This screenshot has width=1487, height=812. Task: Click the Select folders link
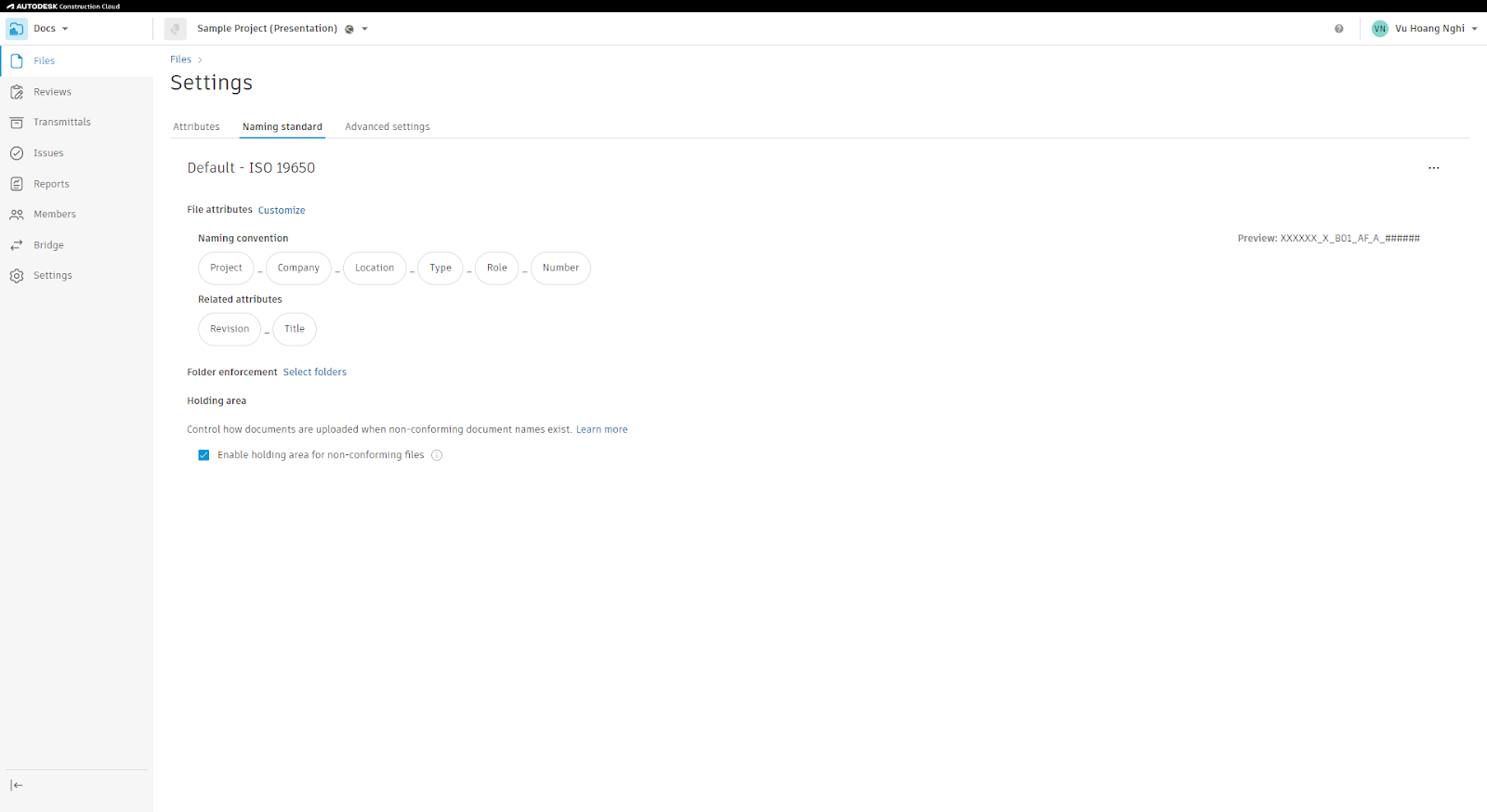pyautogui.click(x=315, y=373)
